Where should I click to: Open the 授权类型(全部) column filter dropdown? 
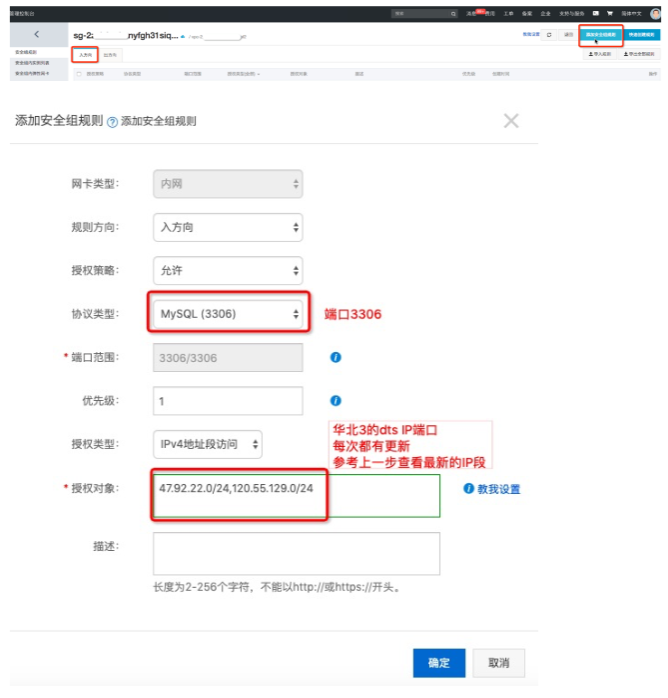point(243,74)
